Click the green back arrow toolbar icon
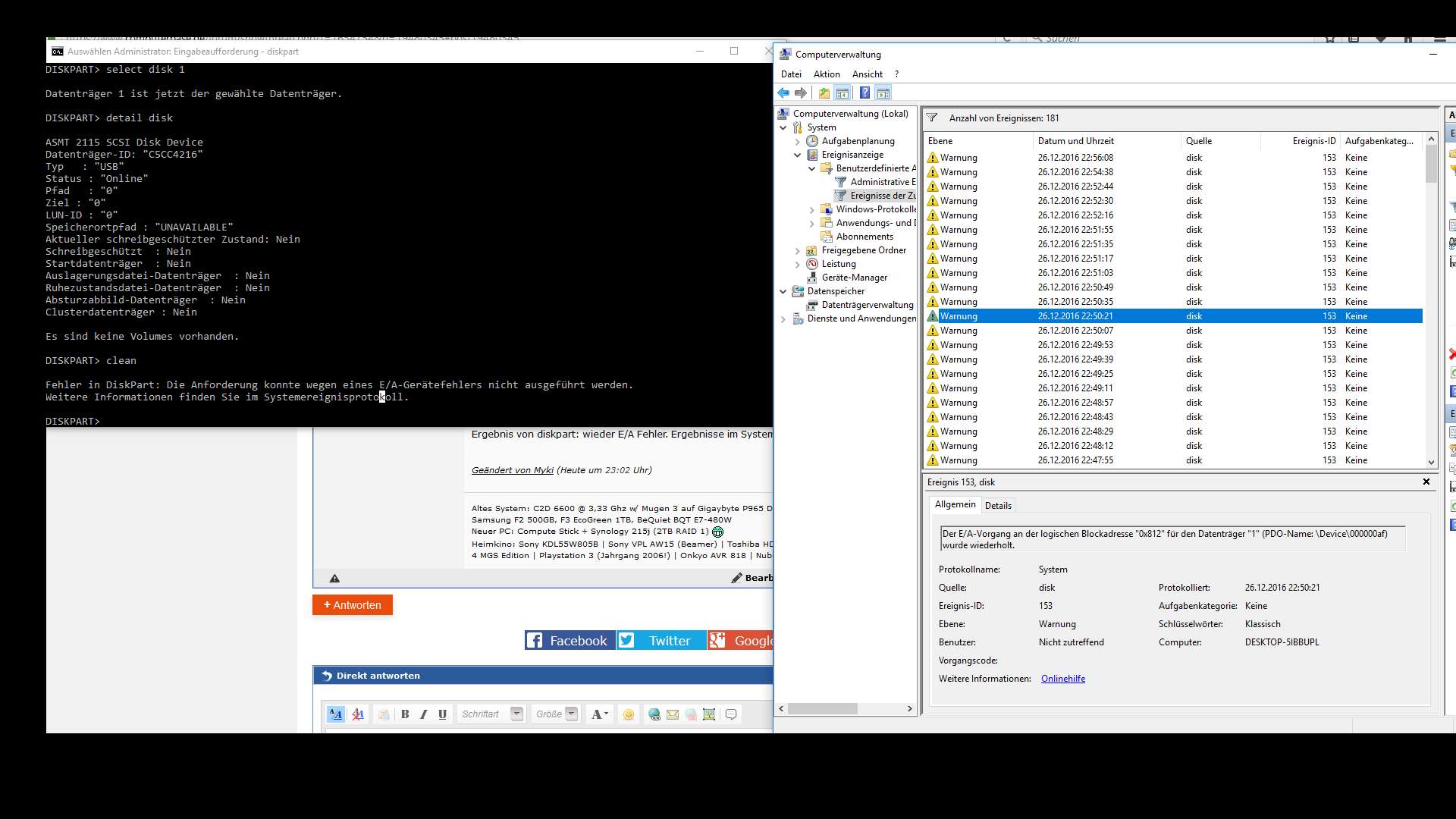1456x819 pixels. tap(783, 93)
